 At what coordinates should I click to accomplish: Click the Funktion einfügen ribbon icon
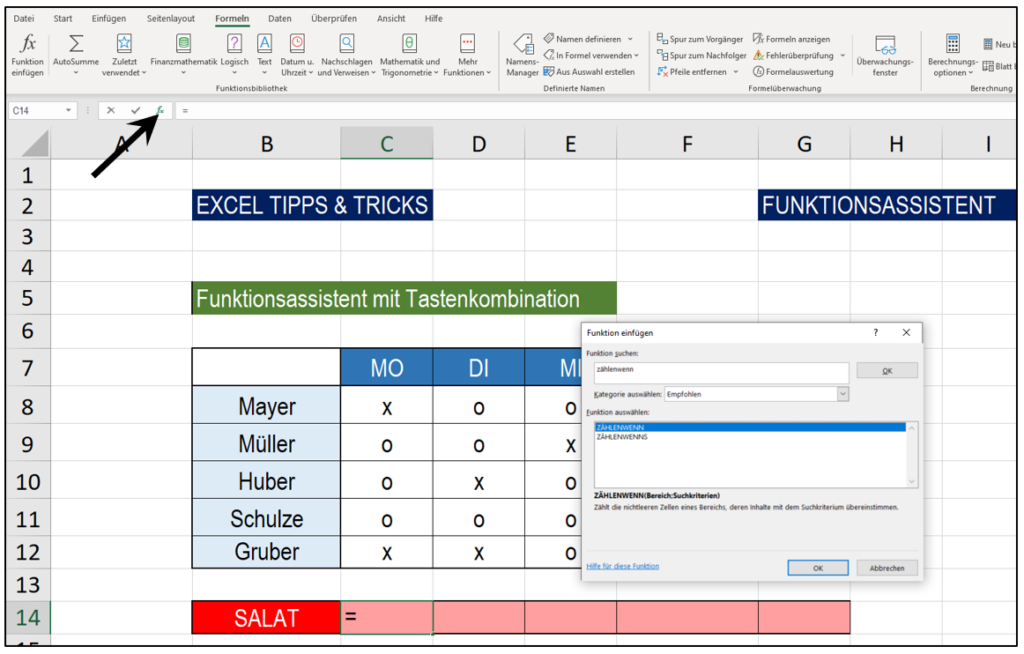coord(27,55)
